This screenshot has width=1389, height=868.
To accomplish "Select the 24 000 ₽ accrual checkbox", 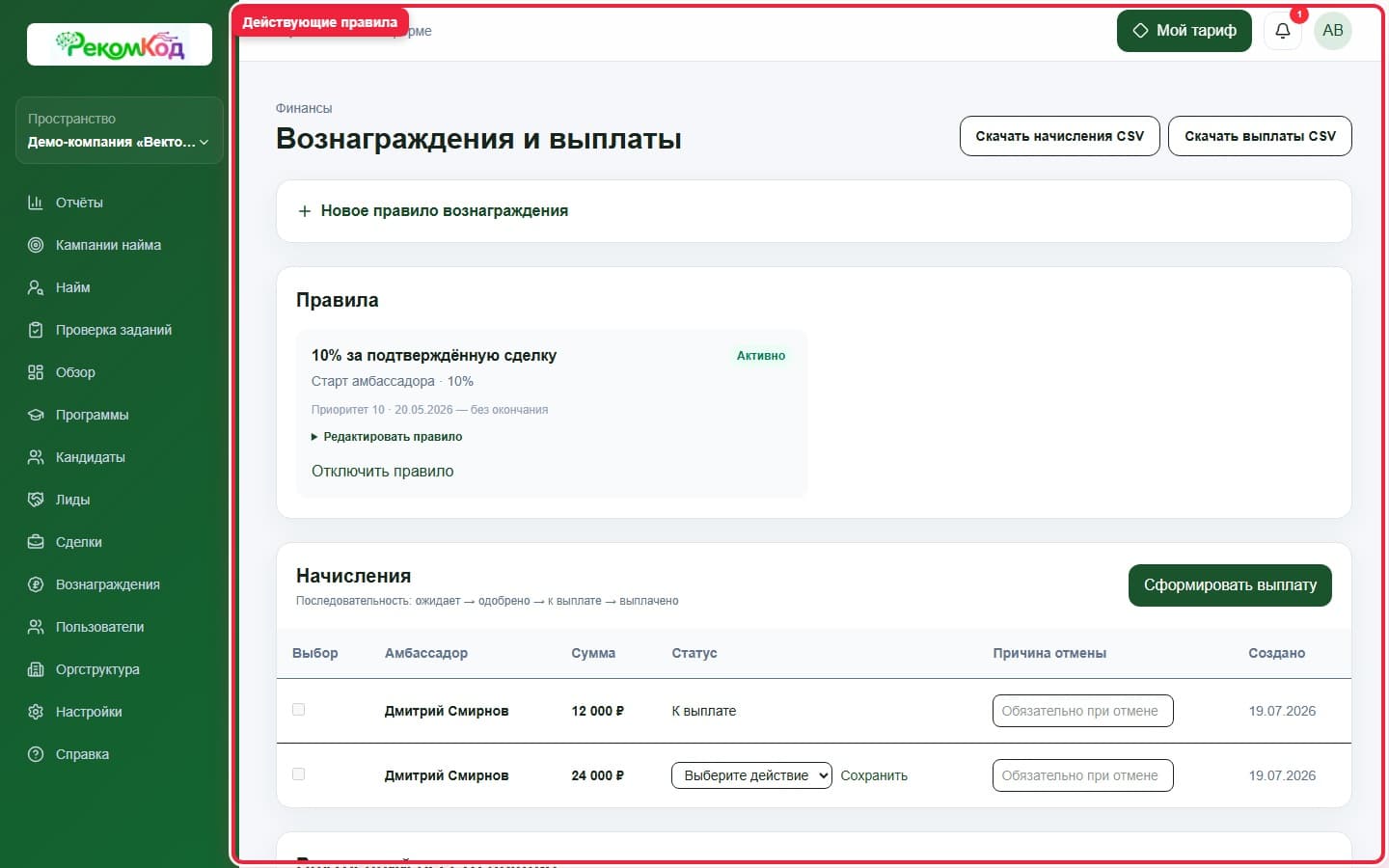I will coord(299,774).
